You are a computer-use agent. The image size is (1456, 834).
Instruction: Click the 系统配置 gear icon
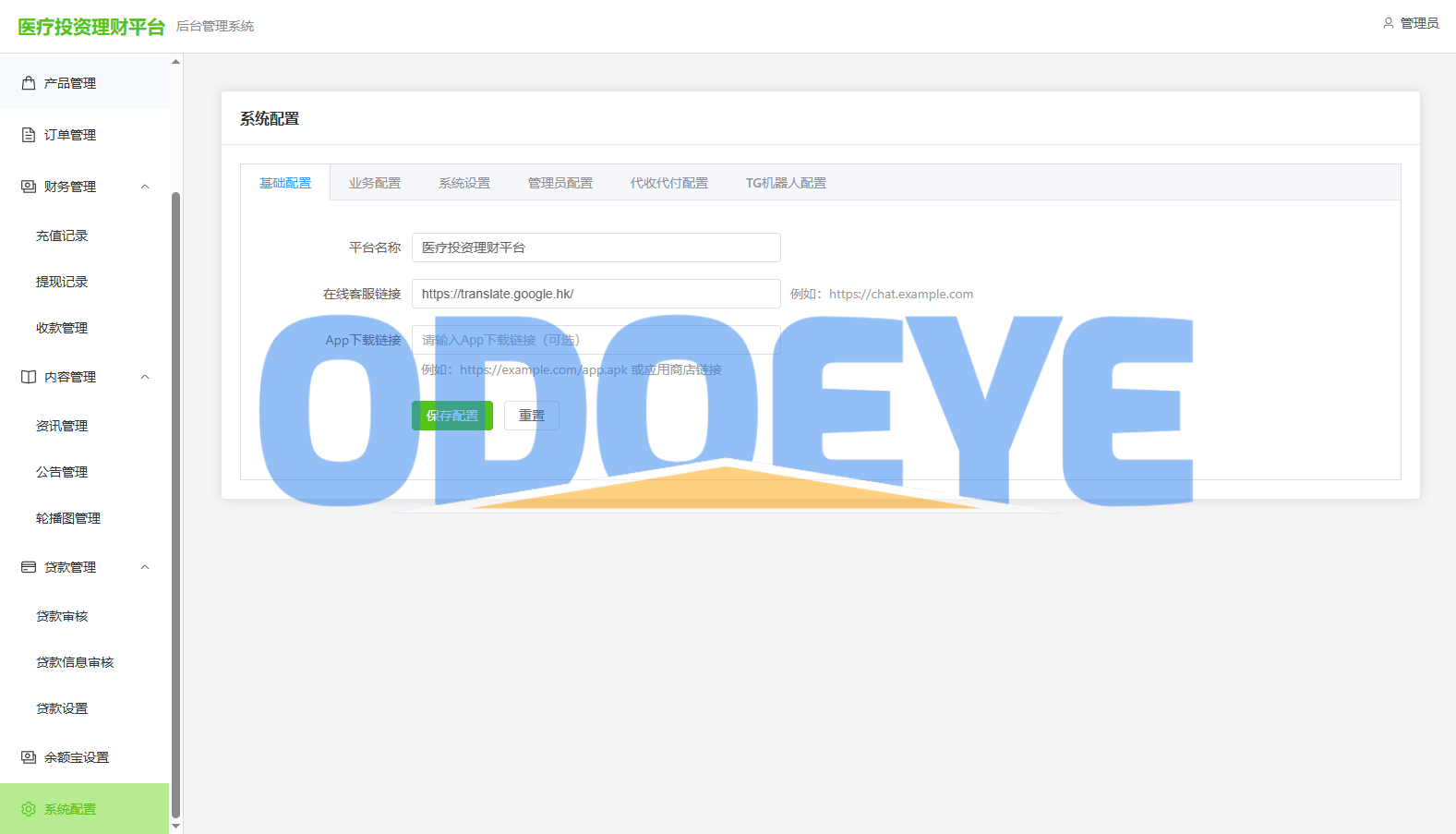pos(29,809)
